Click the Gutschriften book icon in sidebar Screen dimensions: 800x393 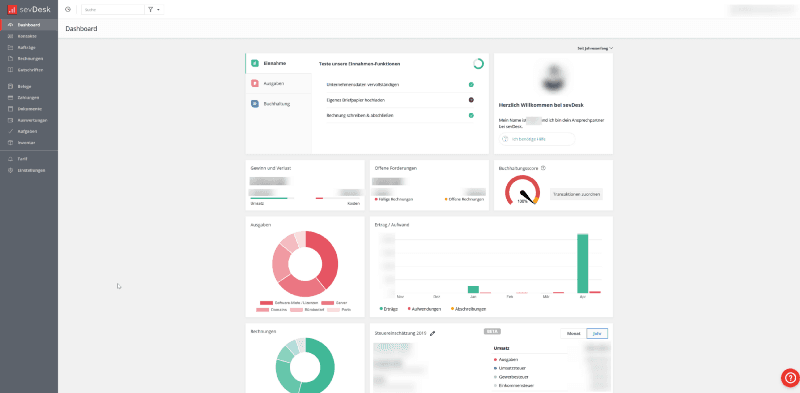point(11,70)
